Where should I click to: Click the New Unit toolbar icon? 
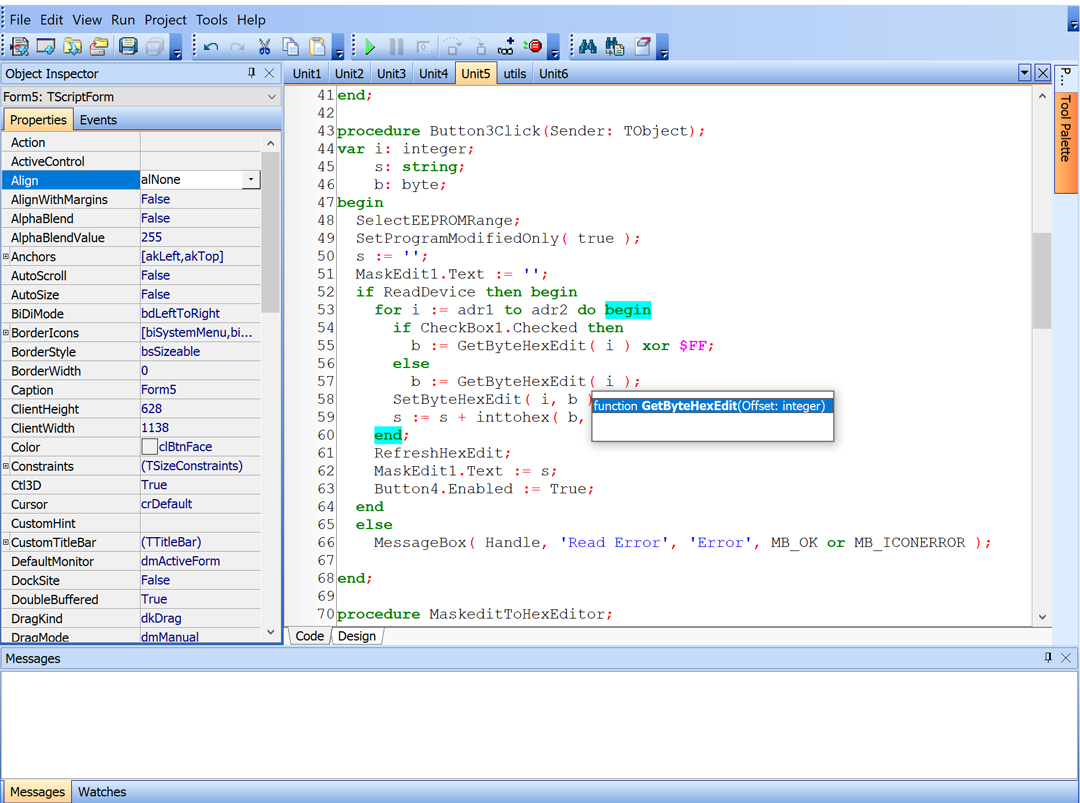19,46
